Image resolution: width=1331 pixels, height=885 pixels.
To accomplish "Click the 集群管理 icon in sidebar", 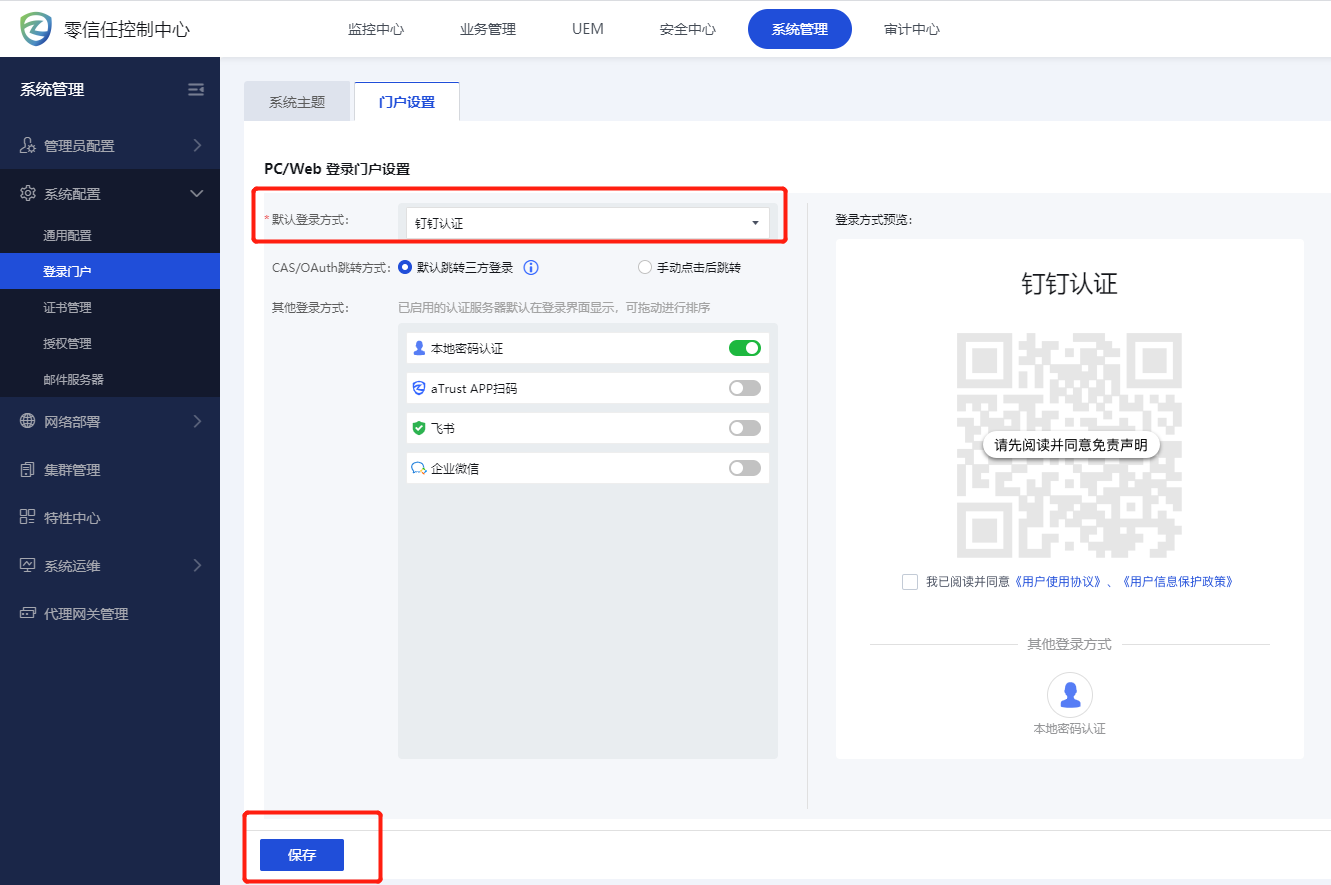I will pos(28,469).
